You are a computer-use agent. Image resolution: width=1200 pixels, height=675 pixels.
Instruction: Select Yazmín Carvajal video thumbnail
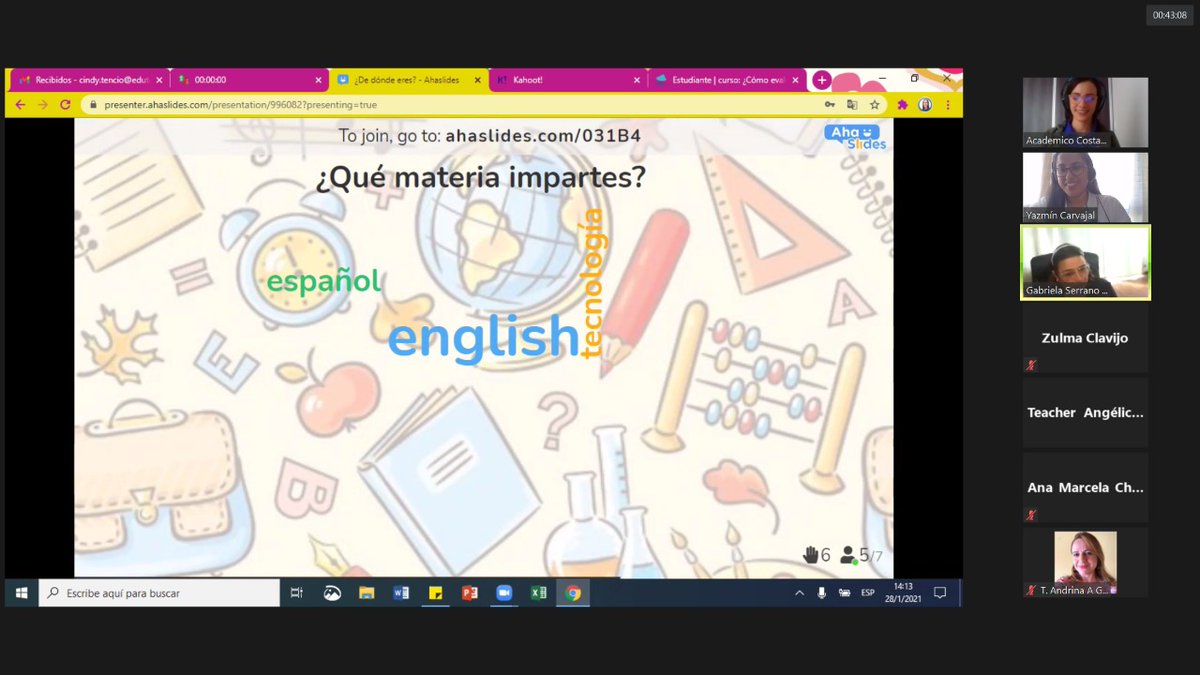coord(1085,187)
